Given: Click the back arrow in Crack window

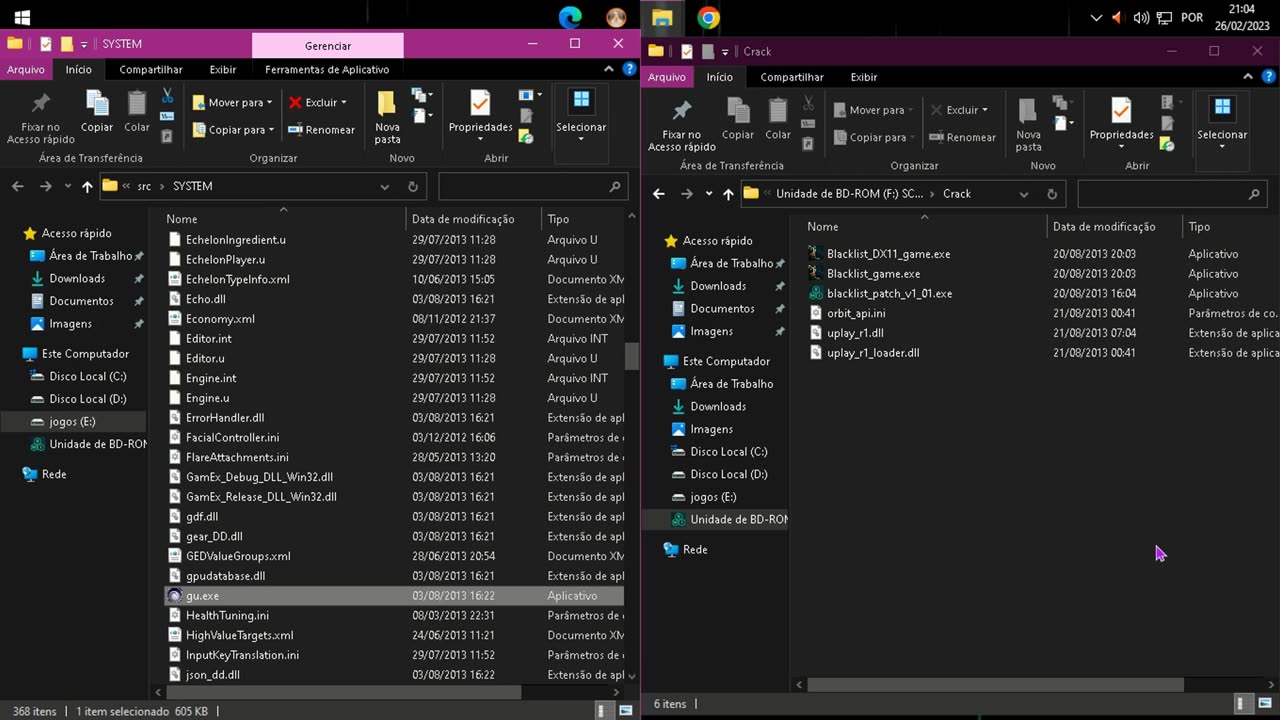Looking at the screenshot, I should 658,194.
